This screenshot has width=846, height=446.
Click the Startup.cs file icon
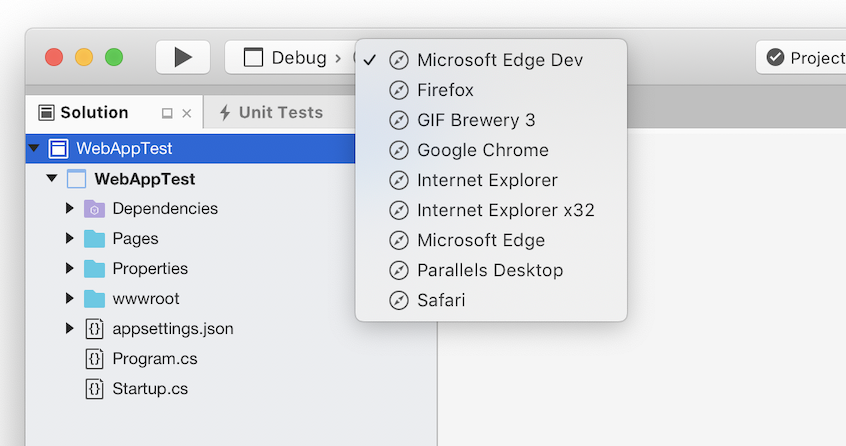95,389
